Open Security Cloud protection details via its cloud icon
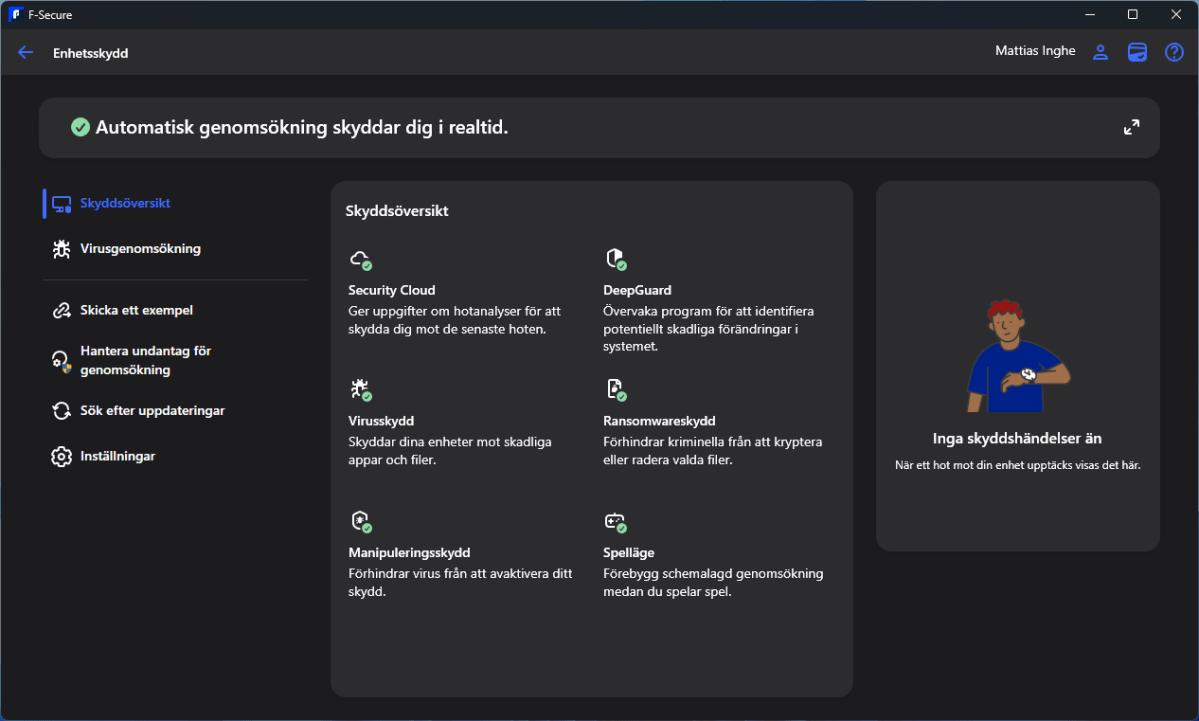 (x=361, y=259)
